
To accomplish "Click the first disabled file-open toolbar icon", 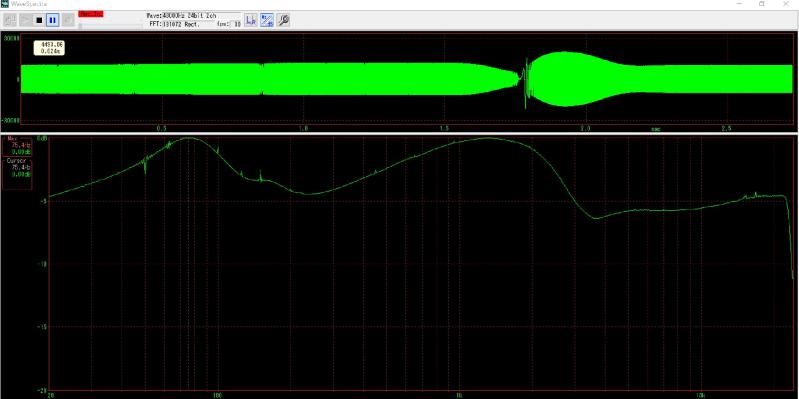I will point(10,20).
